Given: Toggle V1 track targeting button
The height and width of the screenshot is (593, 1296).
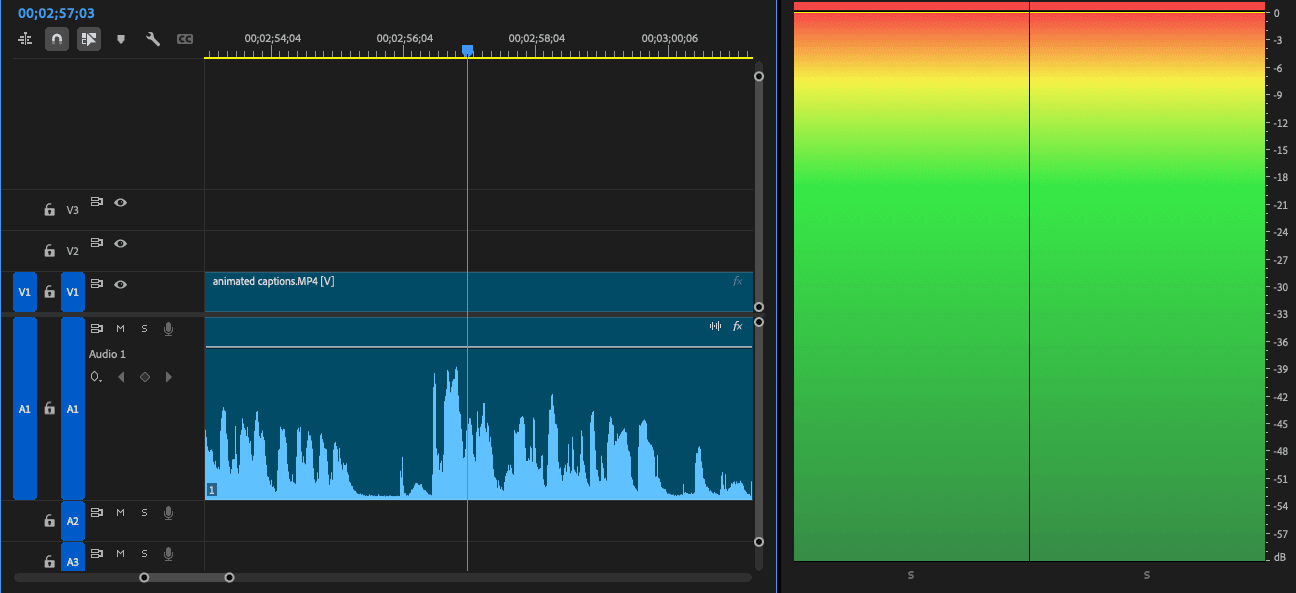Looking at the screenshot, I should coord(73,292).
